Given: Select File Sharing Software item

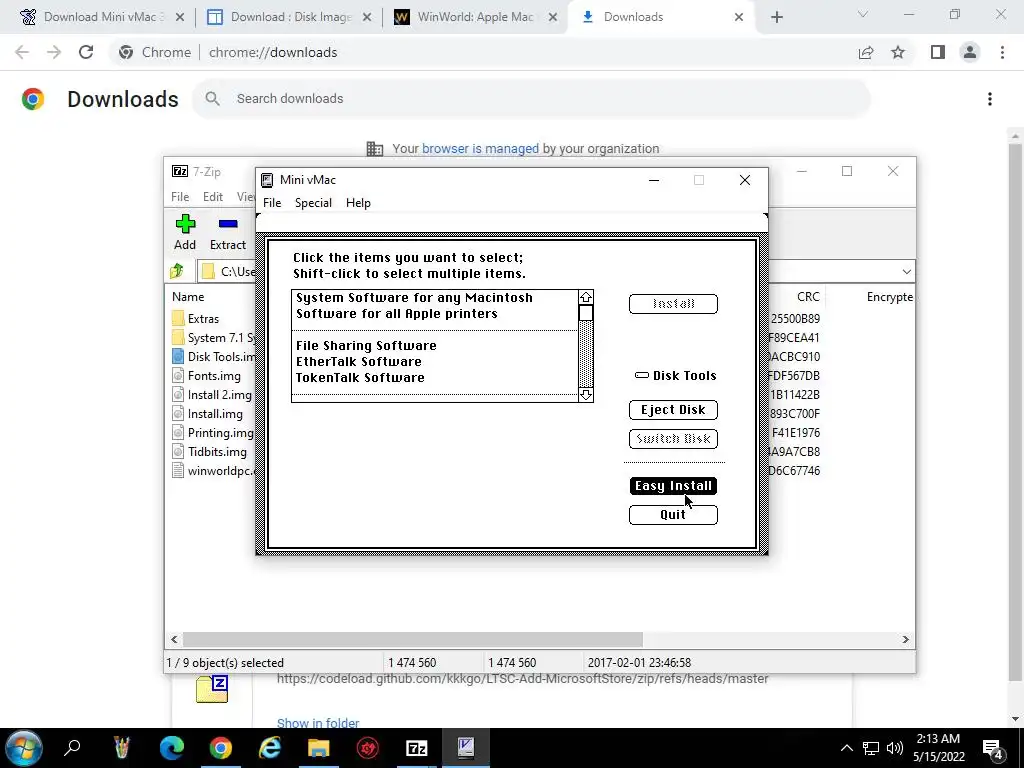Looking at the screenshot, I should [366, 345].
